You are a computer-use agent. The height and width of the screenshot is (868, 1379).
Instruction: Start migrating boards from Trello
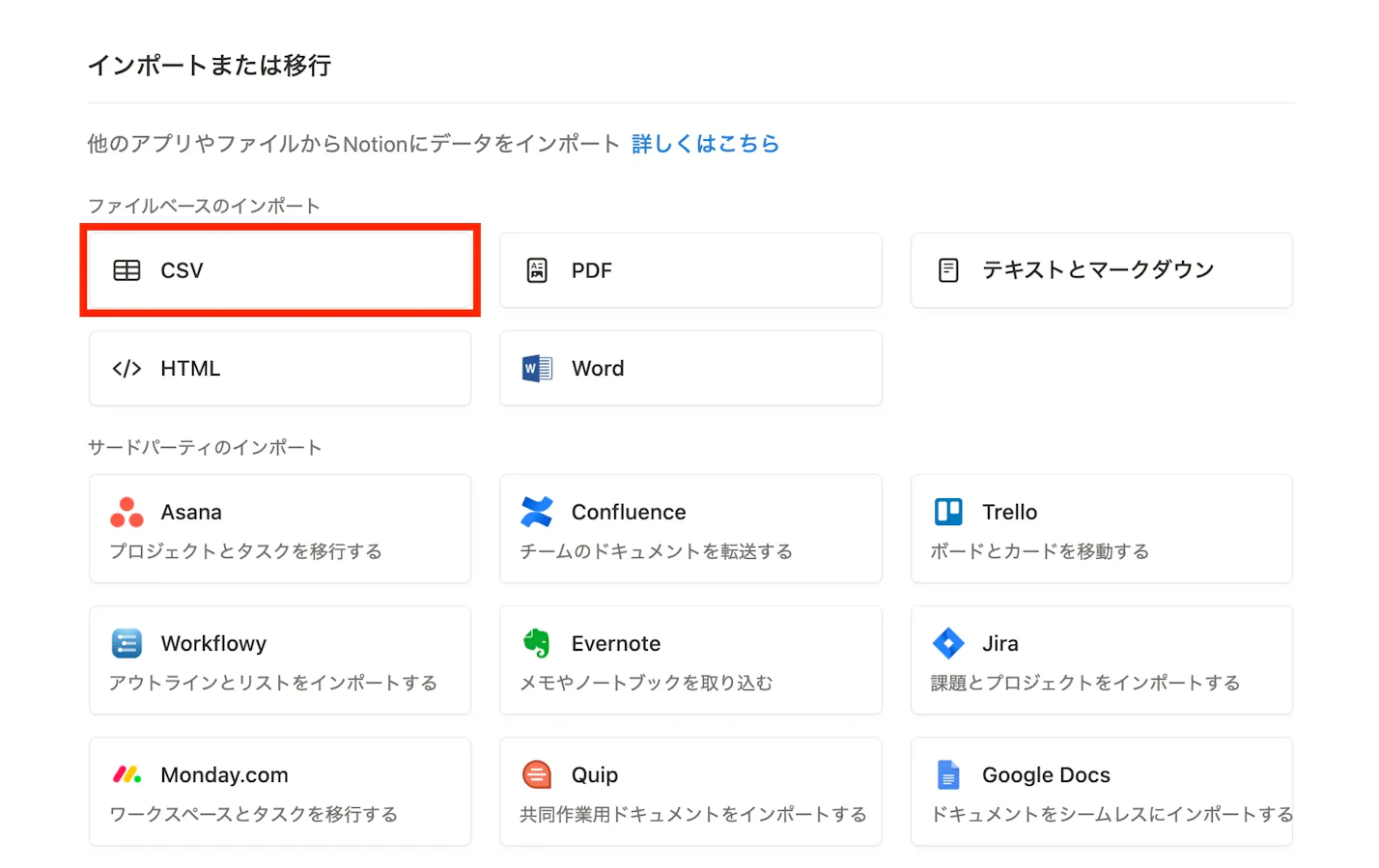coord(1101,528)
